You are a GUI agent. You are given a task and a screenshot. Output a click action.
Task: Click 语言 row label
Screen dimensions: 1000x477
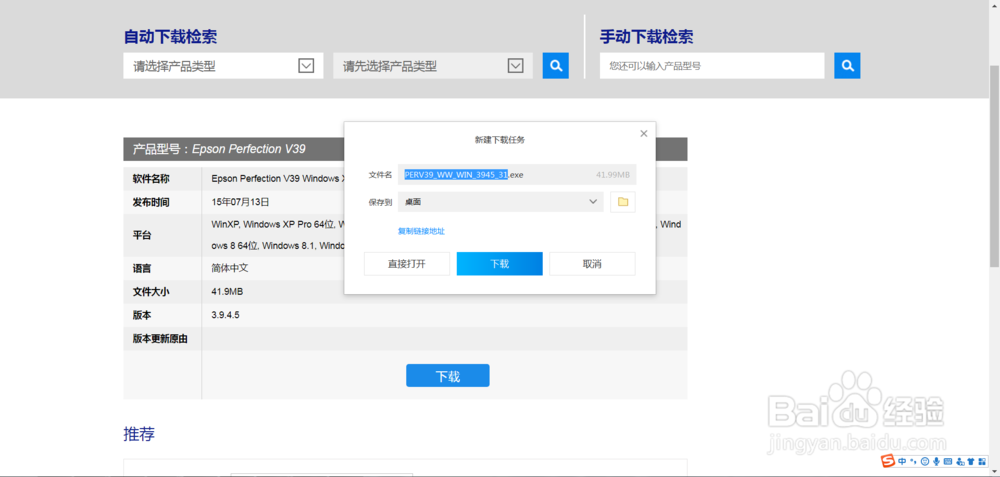tap(142, 268)
